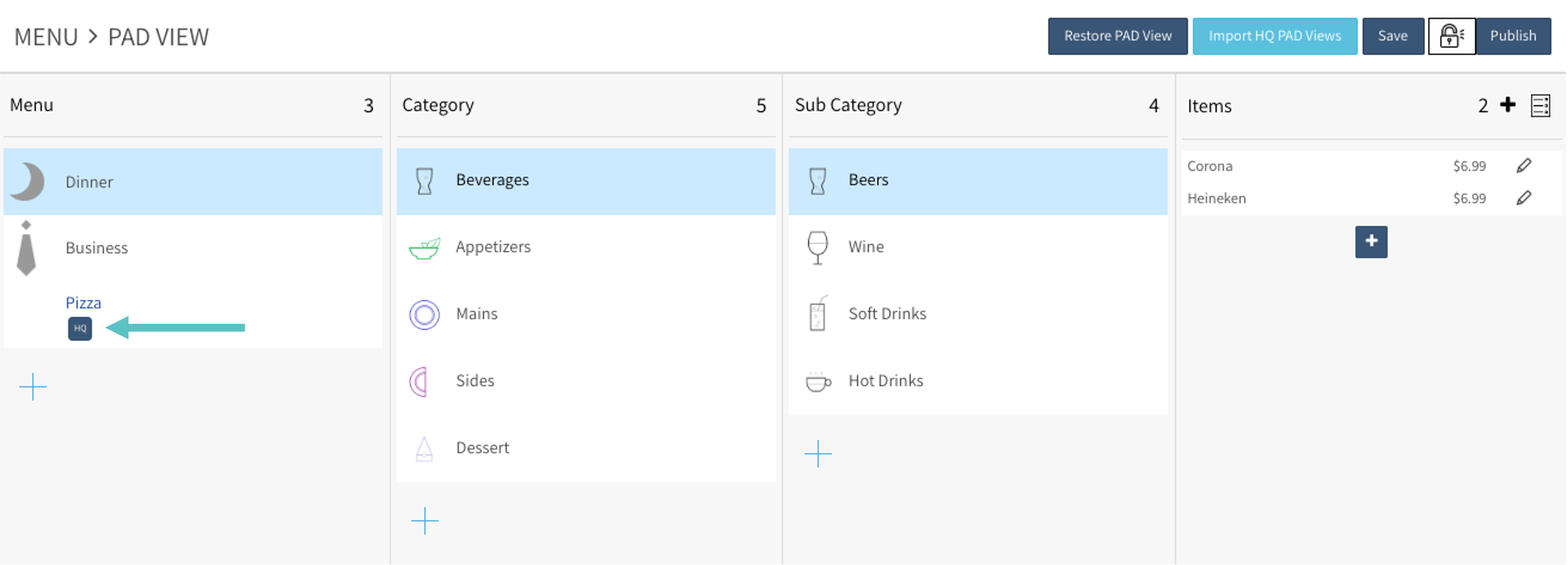Click the edit pencil for Heineken

1523,198
